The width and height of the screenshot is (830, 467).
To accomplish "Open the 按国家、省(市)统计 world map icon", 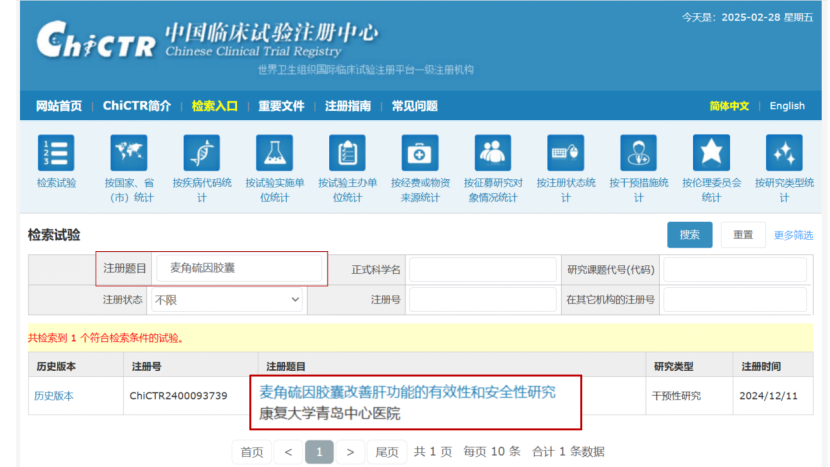I will (x=129, y=153).
